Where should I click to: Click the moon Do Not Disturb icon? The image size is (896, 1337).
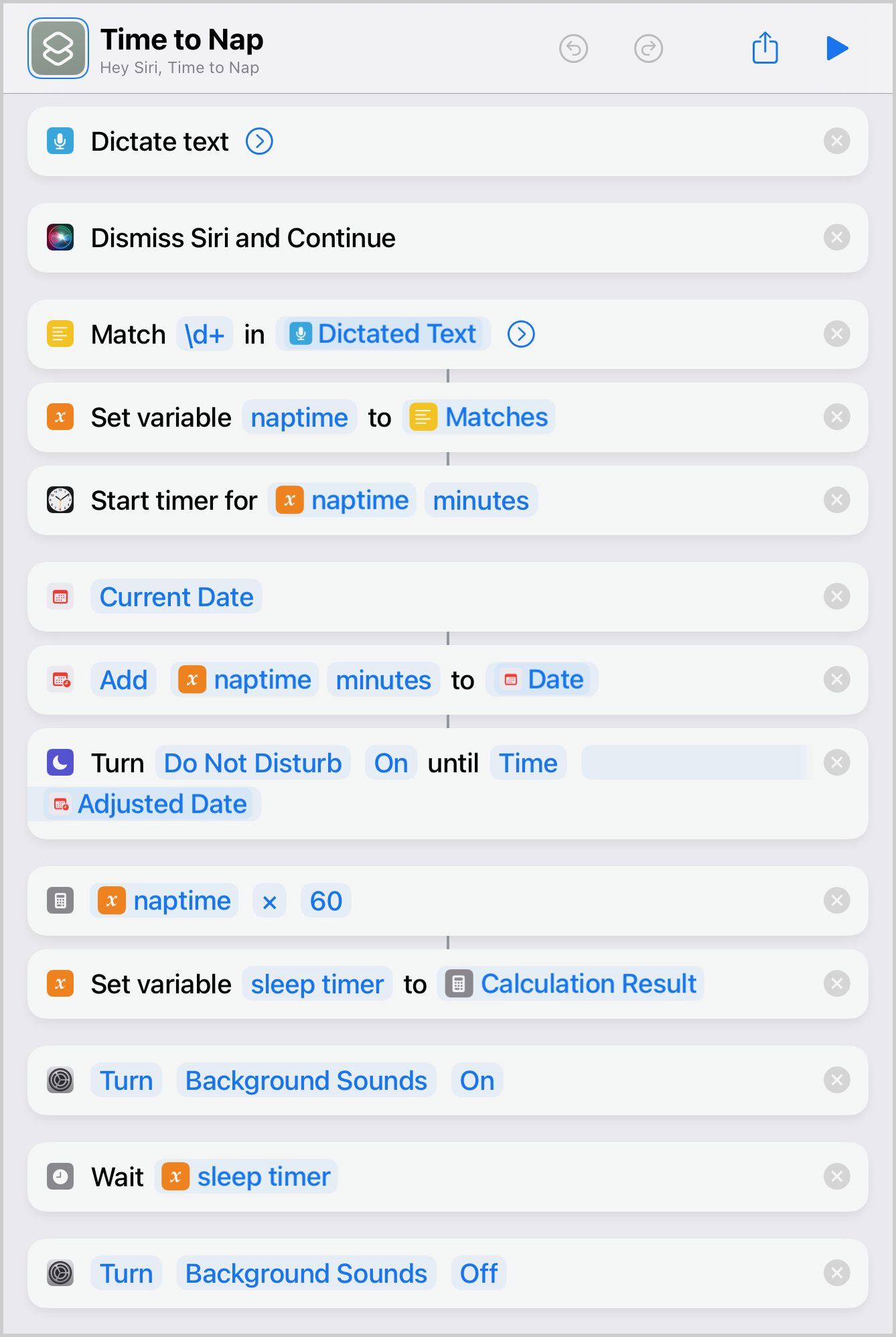(x=60, y=763)
